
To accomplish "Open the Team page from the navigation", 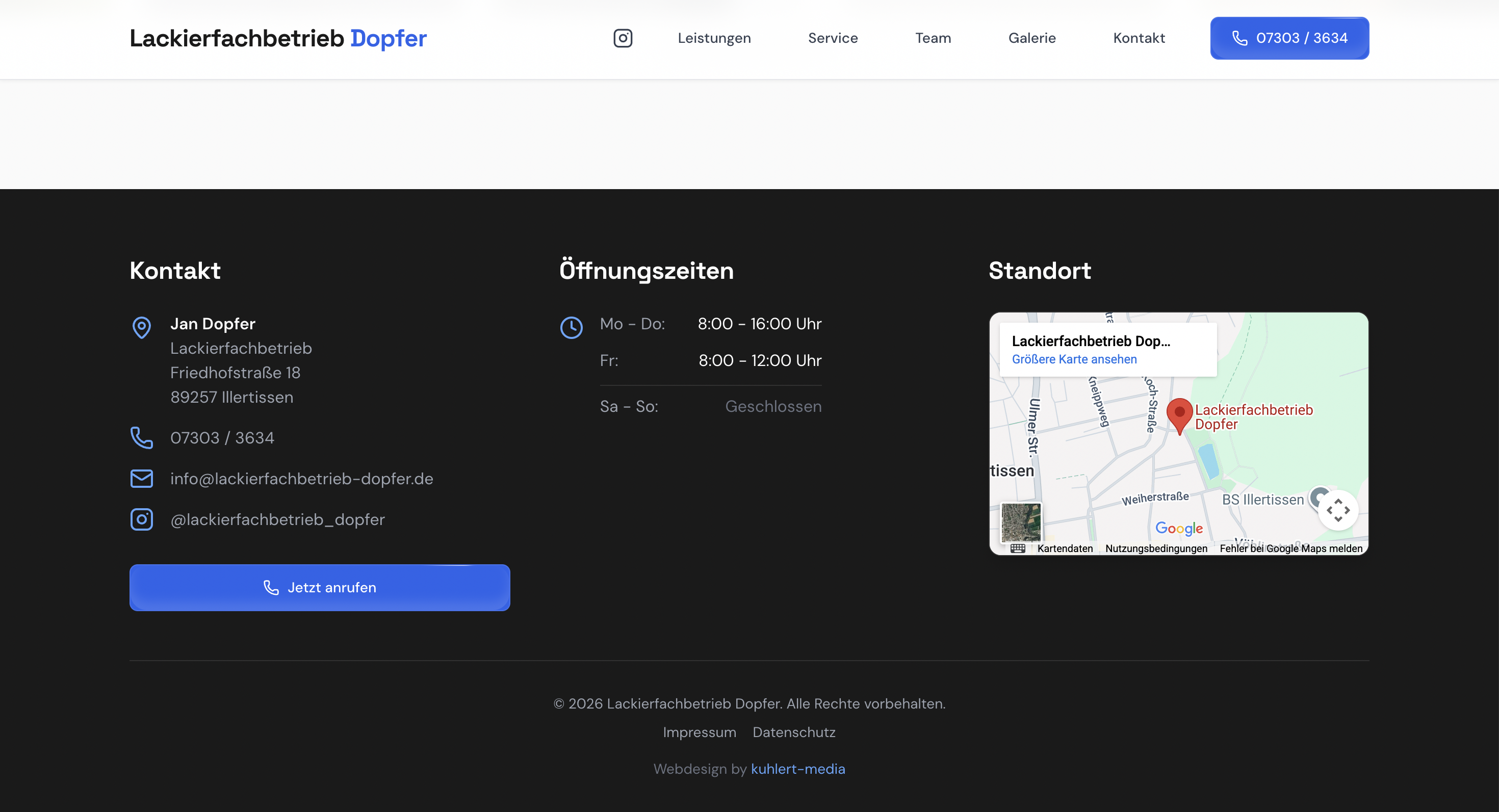I will (x=933, y=38).
